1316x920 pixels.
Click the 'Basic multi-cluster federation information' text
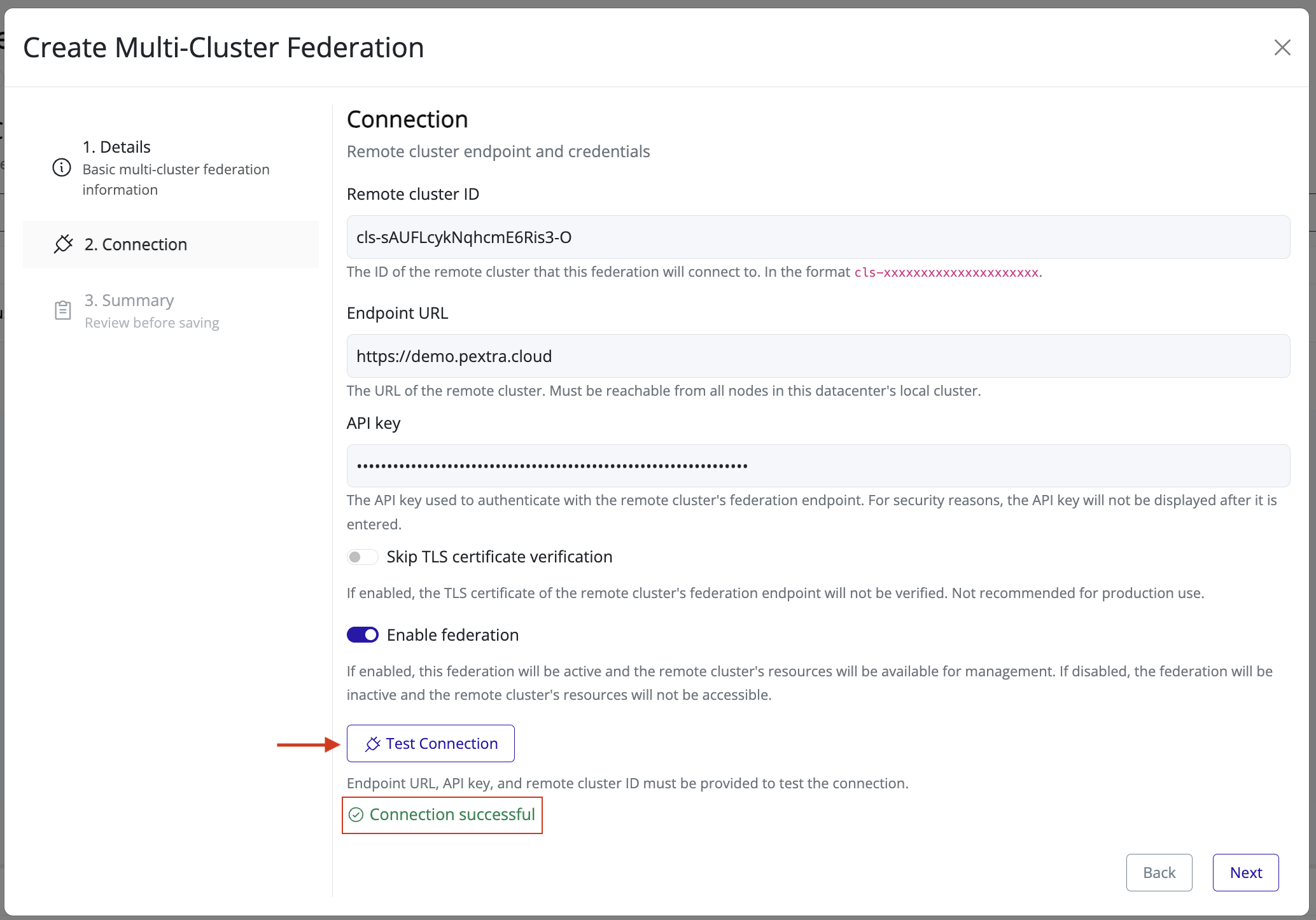point(176,179)
